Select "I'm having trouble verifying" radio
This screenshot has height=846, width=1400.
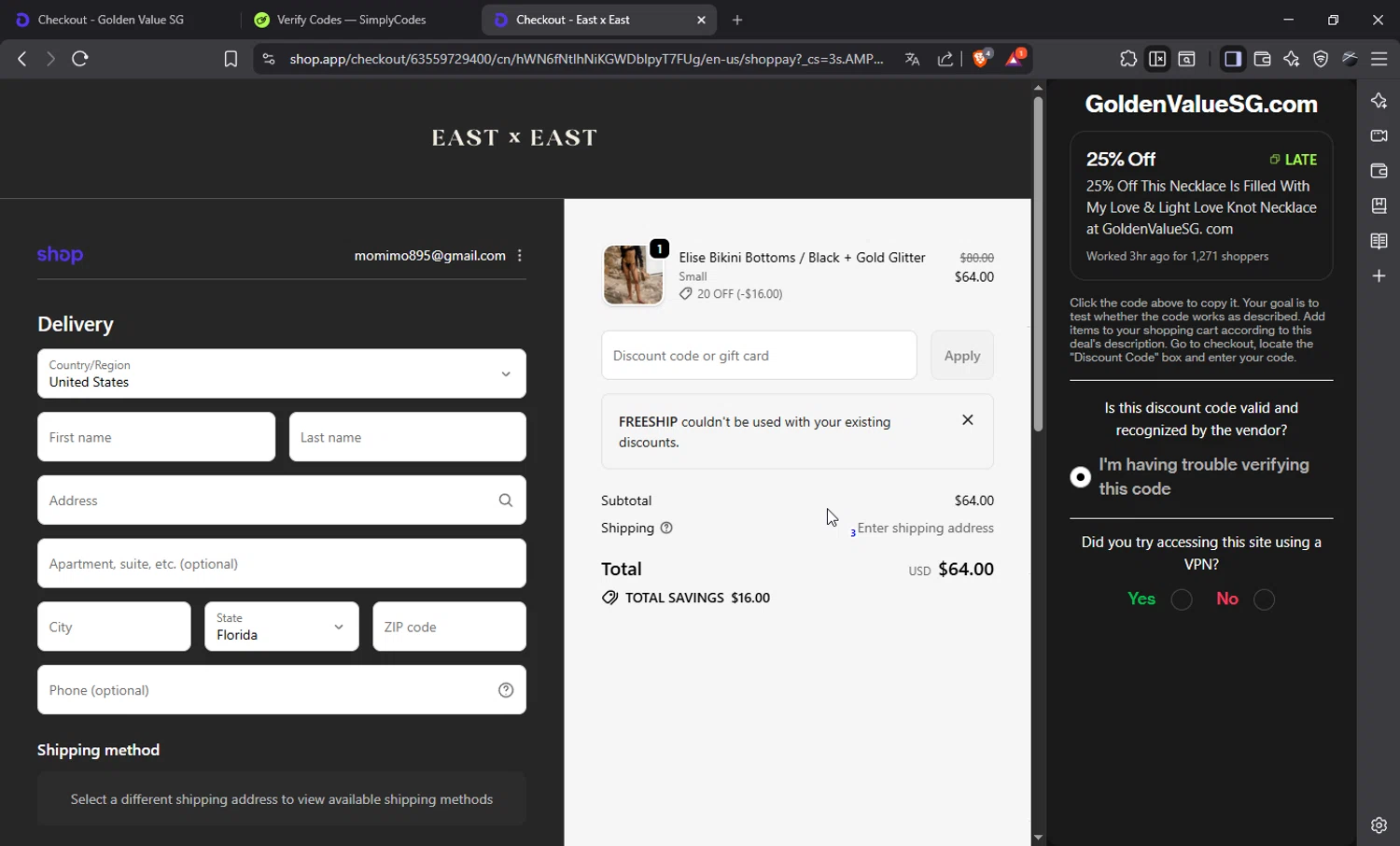[x=1080, y=477]
